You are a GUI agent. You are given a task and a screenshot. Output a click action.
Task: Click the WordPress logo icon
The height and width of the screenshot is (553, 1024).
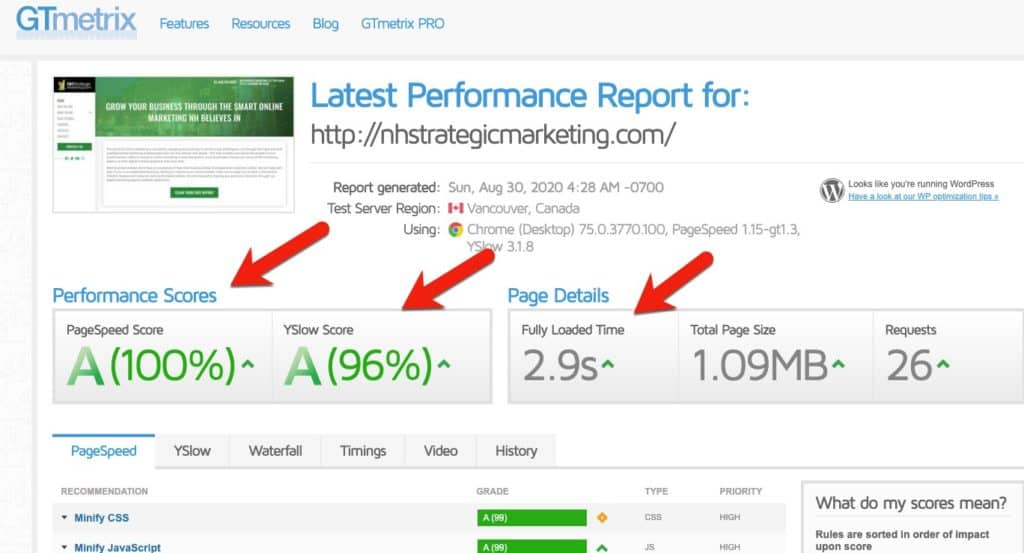point(831,190)
